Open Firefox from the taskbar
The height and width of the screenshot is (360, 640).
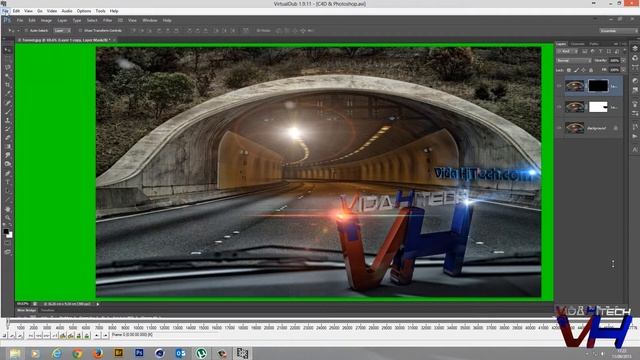coord(98,353)
